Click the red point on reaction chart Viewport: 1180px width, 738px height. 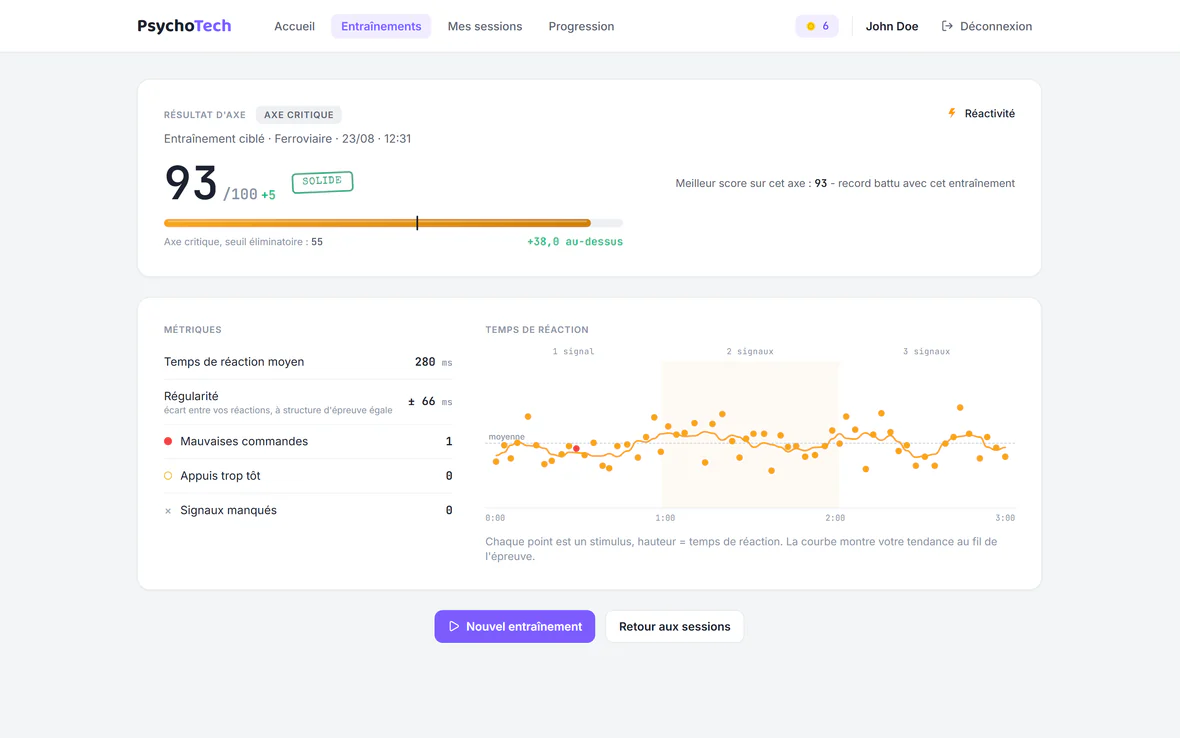pyautogui.click(x=576, y=448)
